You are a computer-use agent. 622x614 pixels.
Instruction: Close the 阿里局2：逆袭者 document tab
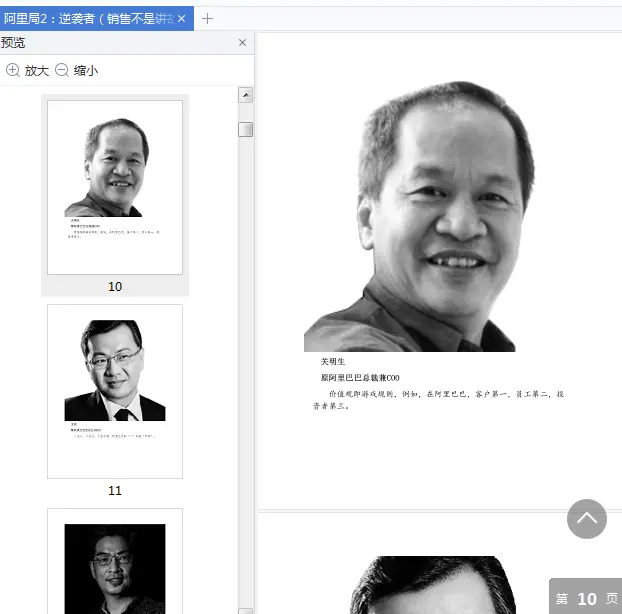click(x=181, y=19)
